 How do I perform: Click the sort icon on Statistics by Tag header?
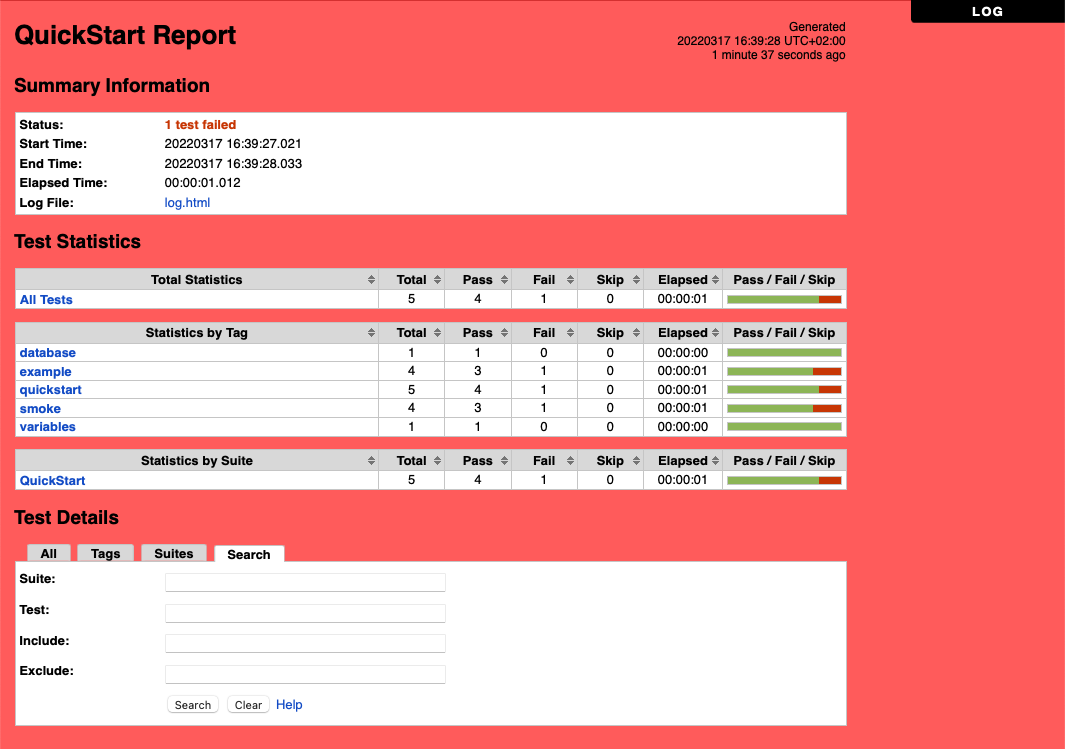point(372,332)
